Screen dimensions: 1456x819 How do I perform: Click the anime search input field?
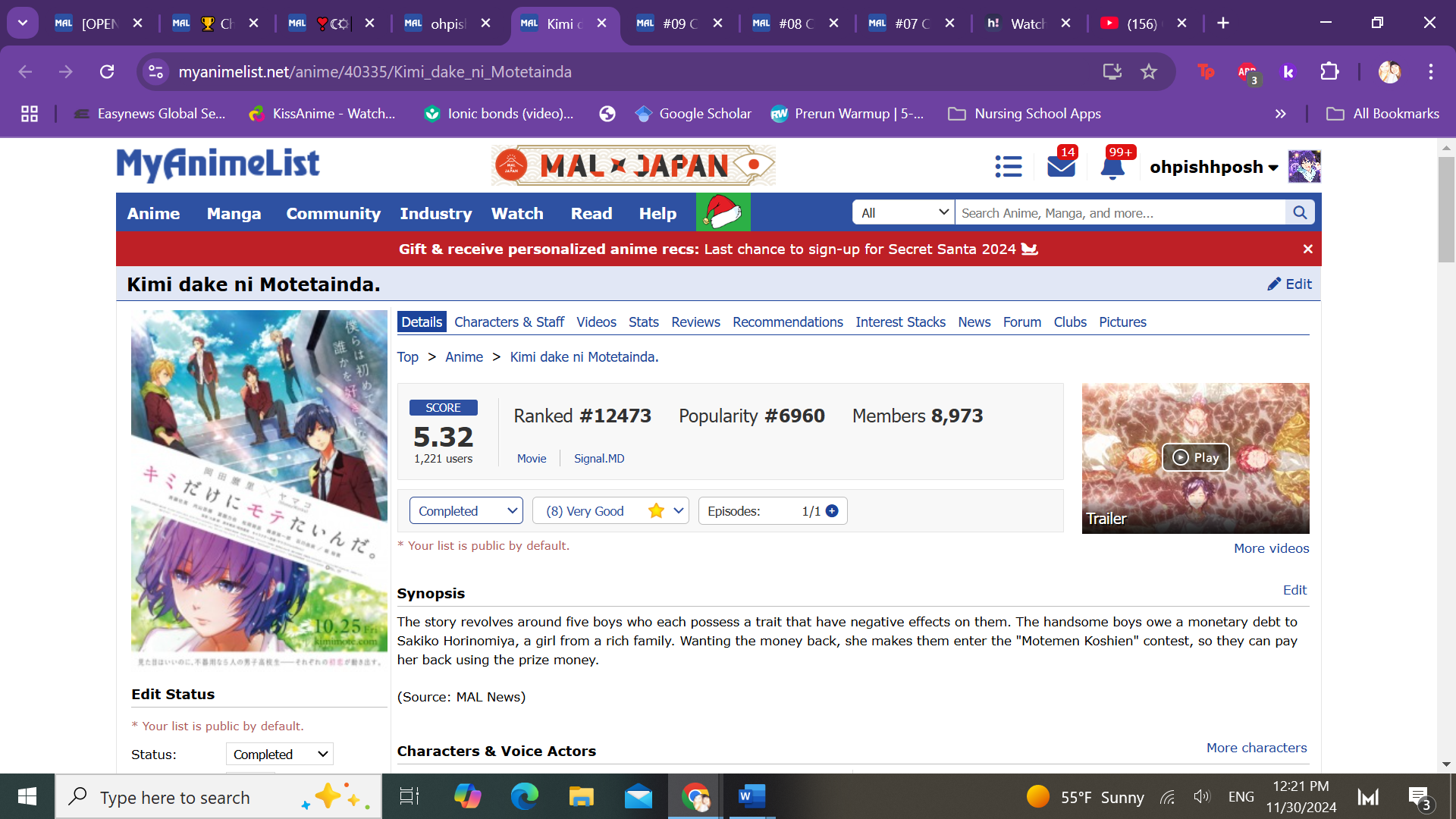click(1119, 213)
